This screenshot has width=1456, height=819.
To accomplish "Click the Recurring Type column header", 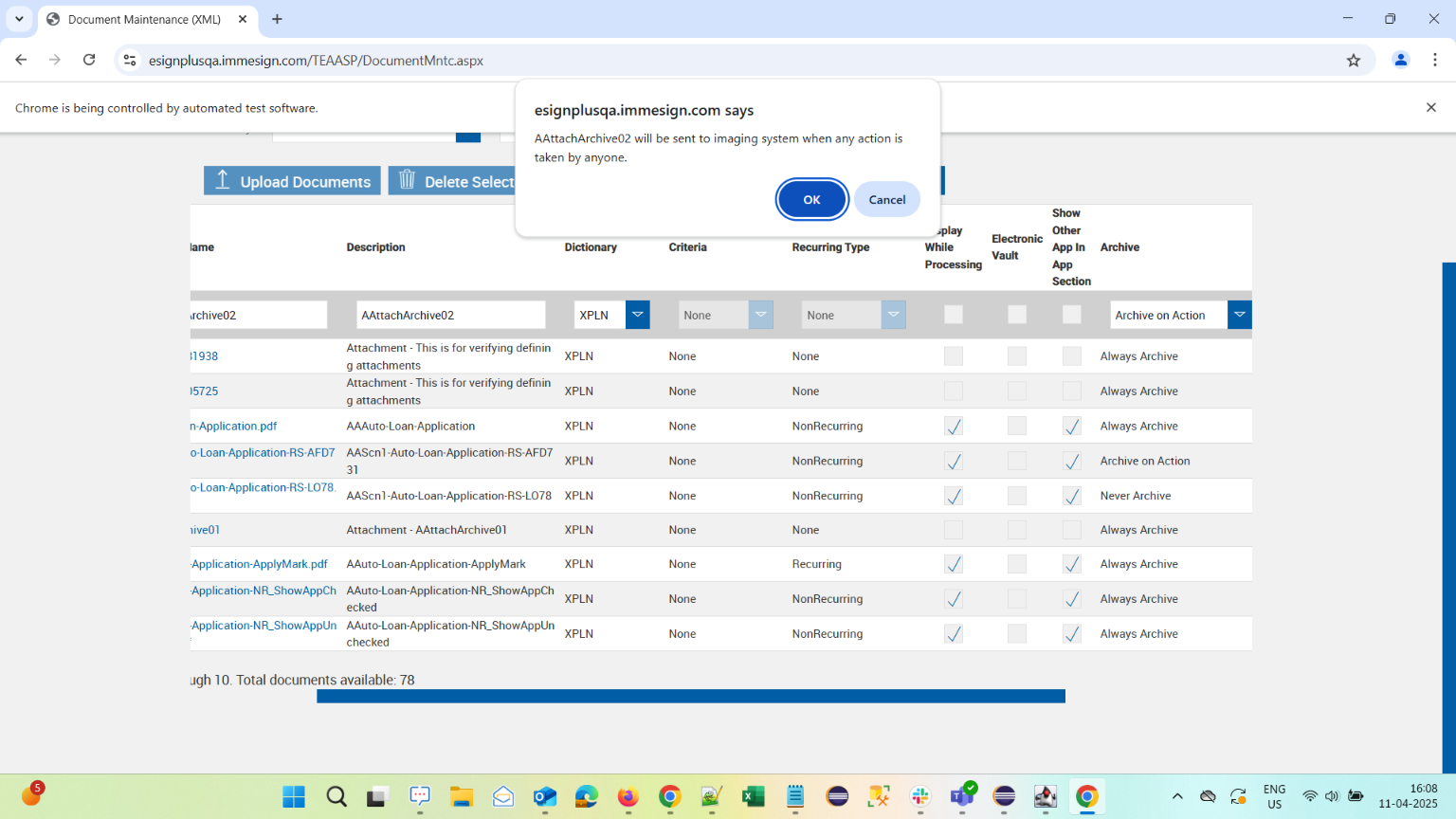I will (x=830, y=247).
